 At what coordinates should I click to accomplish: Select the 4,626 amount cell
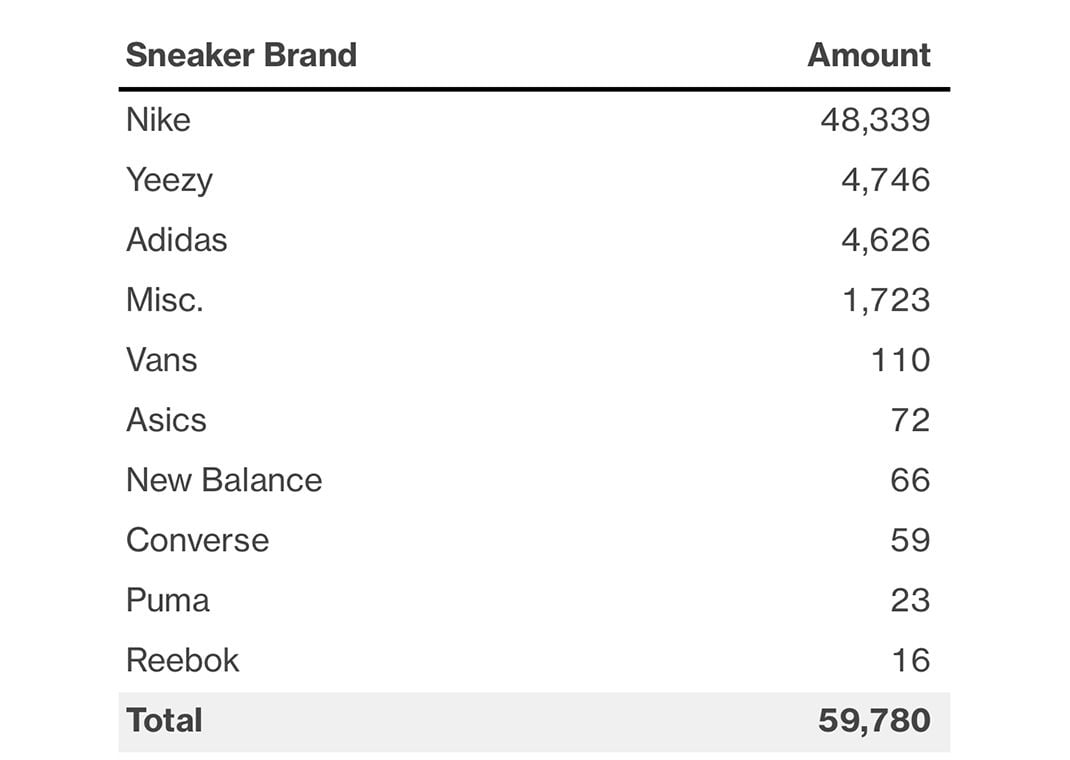pyautogui.click(x=885, y=240)
